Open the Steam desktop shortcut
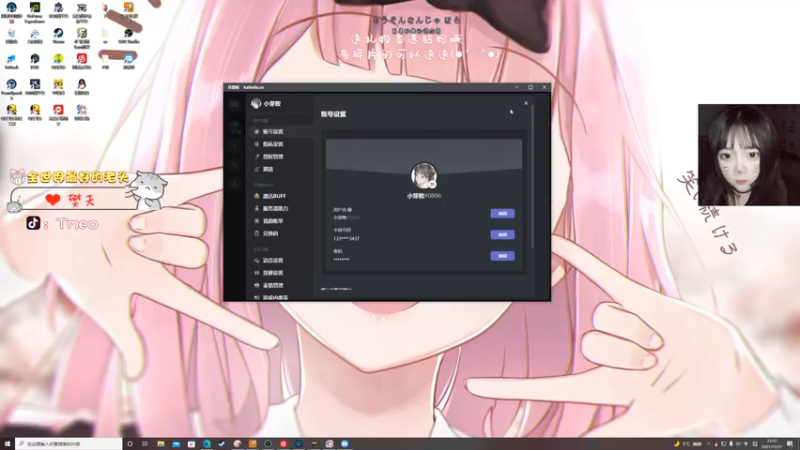800x450 pixels. 58,36
